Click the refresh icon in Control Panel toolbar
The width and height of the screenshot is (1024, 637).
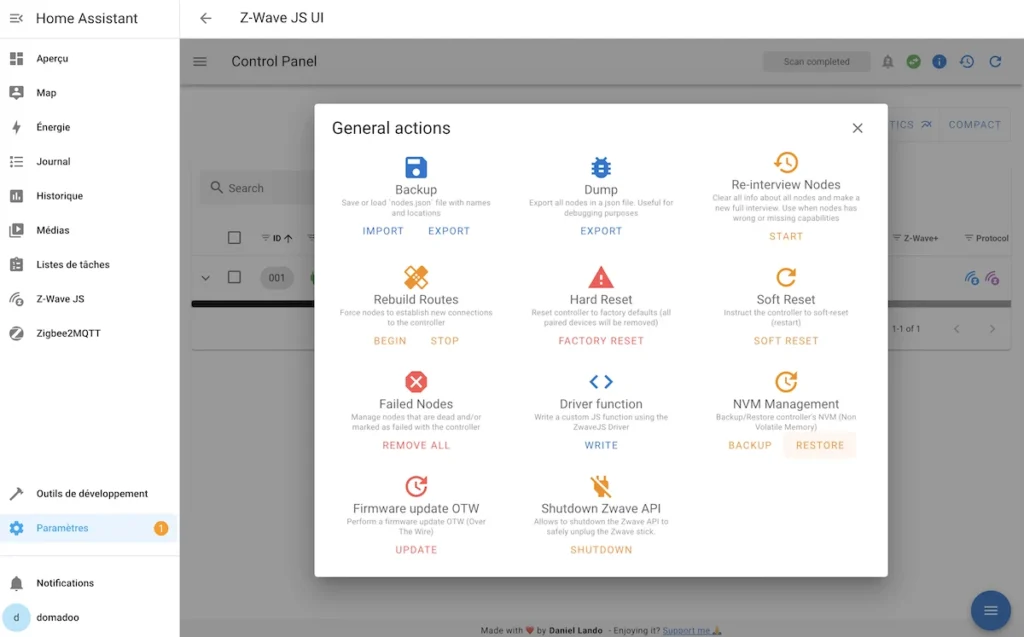(995, 61)
